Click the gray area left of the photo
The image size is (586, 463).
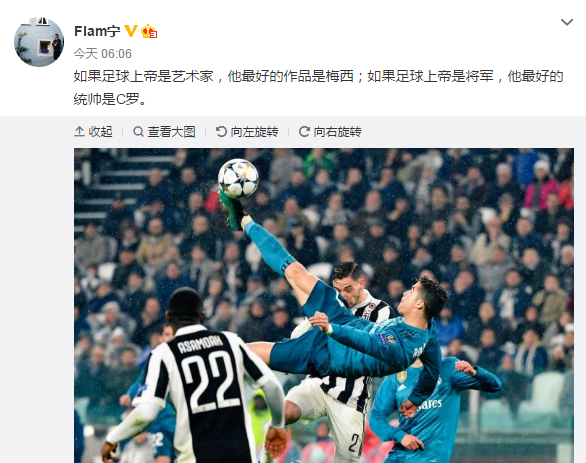[37, 290]
